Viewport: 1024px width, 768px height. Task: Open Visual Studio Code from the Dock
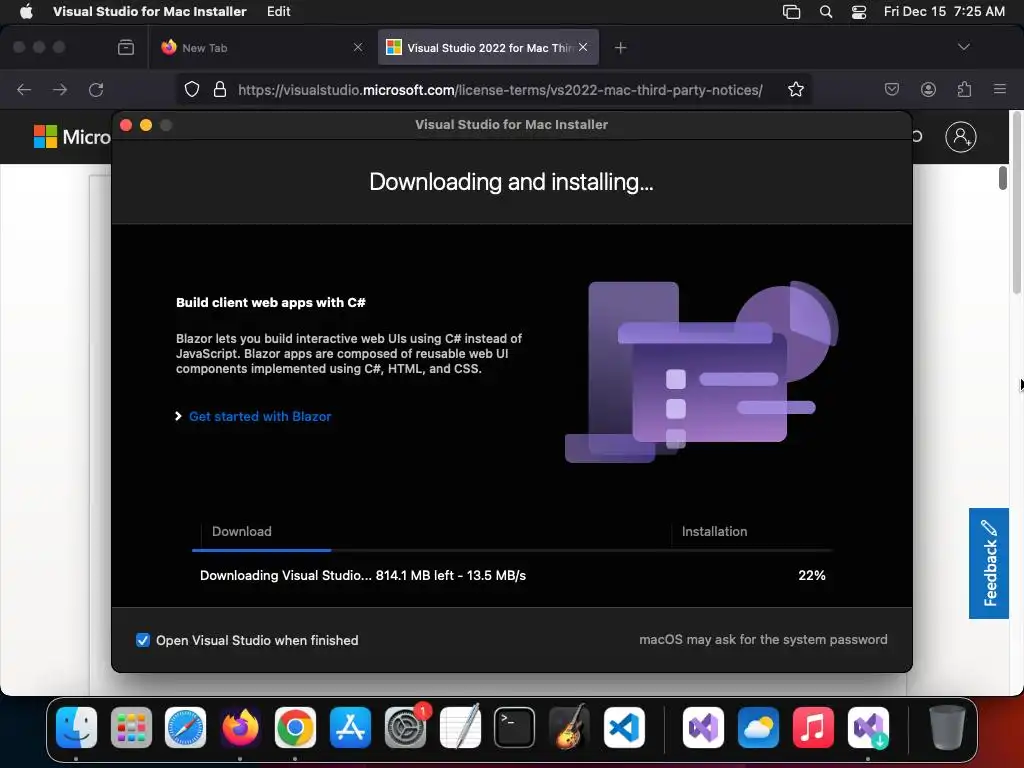point(624,727)
